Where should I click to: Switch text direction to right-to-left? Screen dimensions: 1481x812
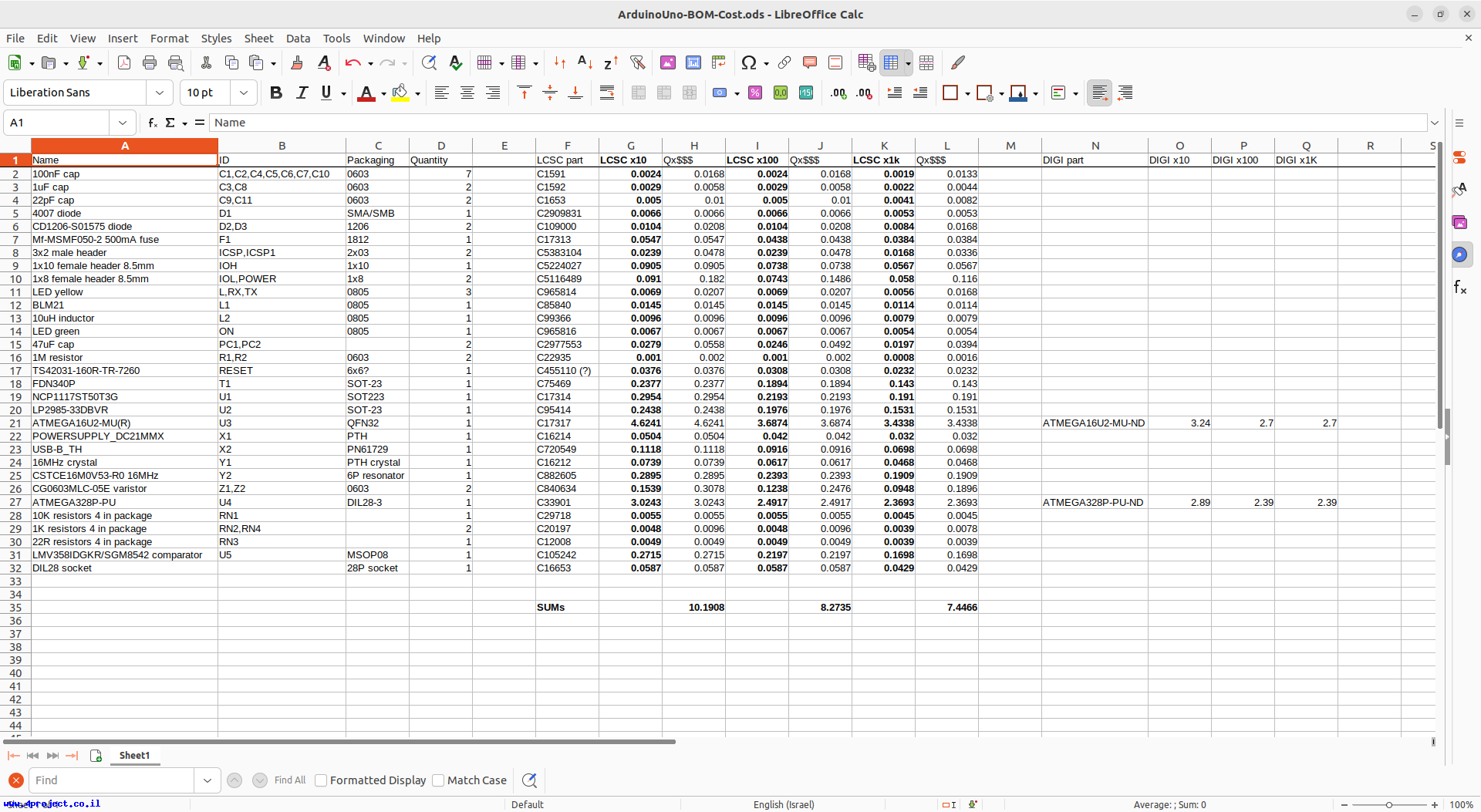click(x=1125, y=93)
